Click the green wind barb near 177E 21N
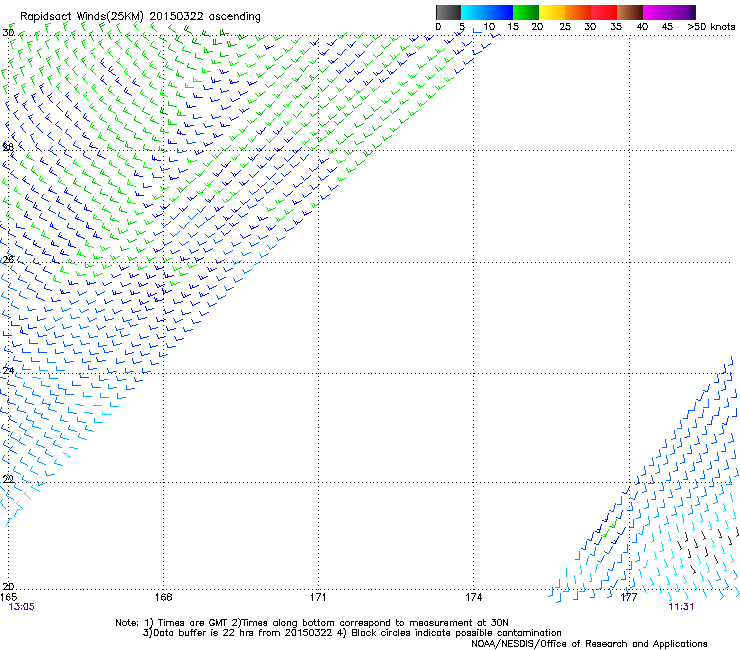The width and height of the screenshot is (740, 650). [x=610, y=529]
